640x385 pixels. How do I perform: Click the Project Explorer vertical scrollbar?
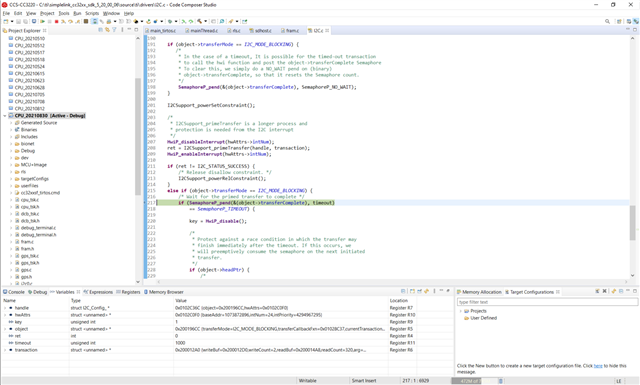tap(138, 136)
